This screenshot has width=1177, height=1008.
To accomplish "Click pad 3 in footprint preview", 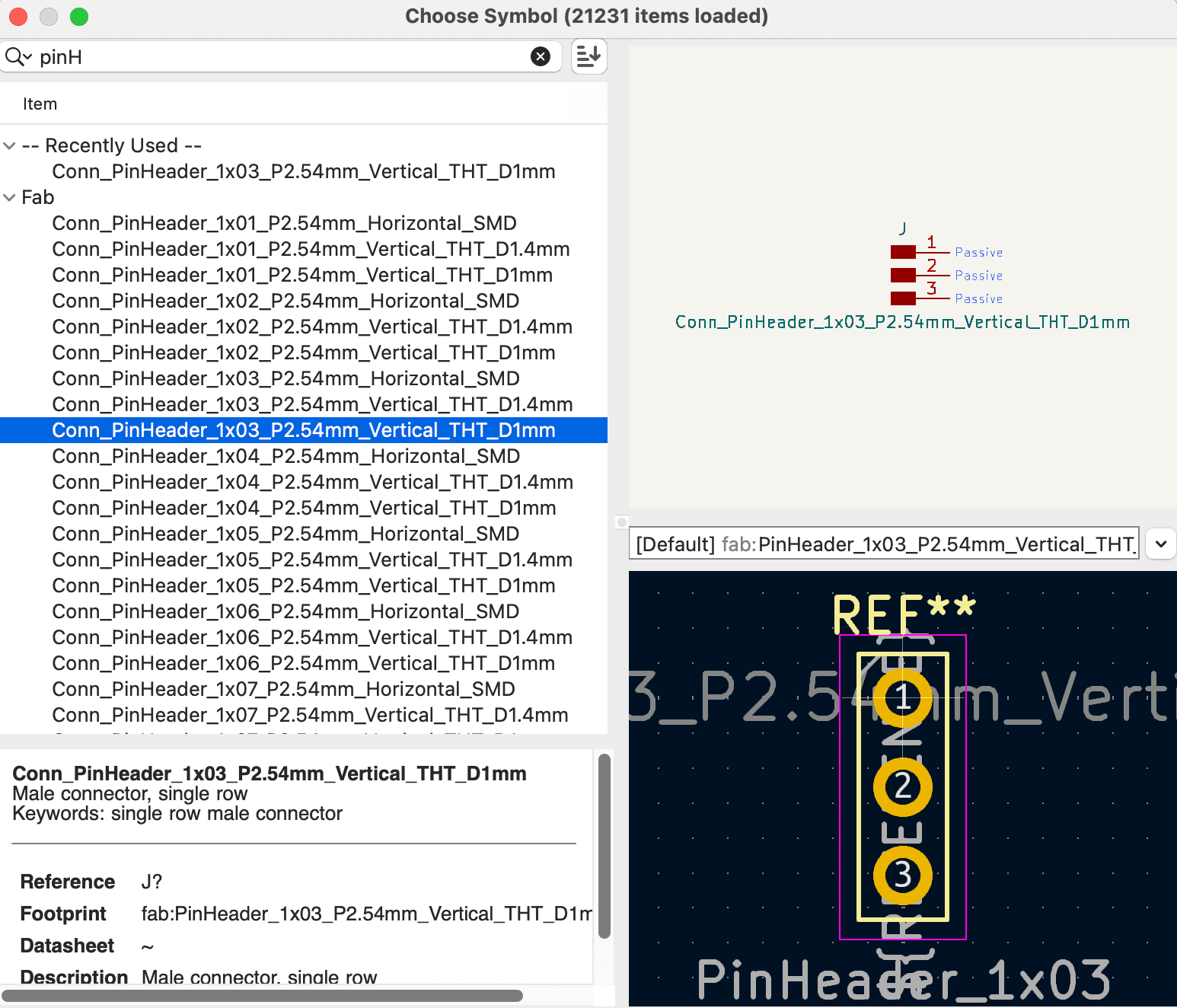I will 903,876.
